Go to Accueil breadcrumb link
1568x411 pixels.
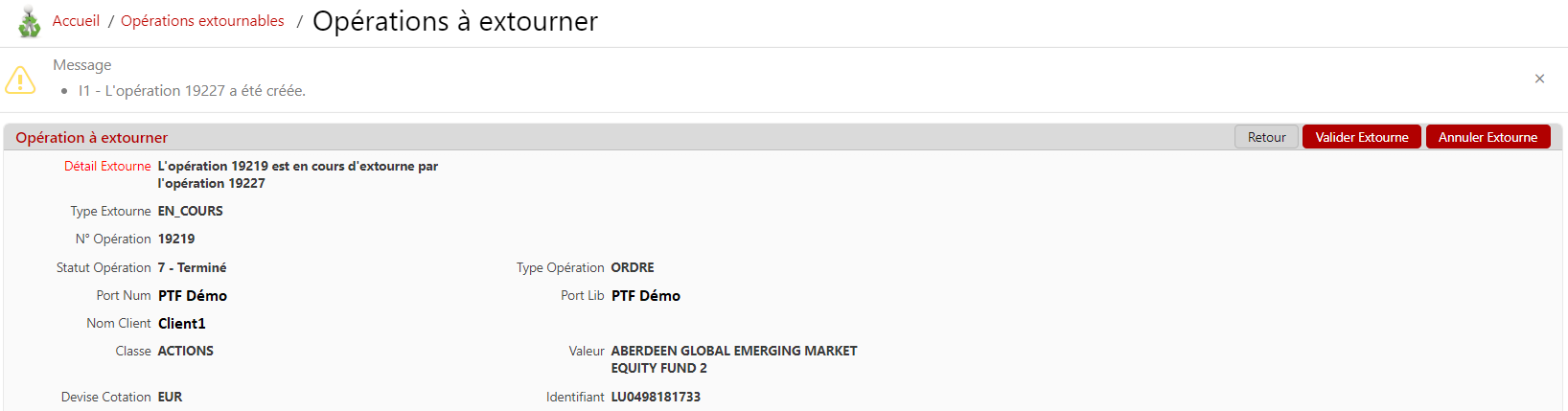point(76,21)
